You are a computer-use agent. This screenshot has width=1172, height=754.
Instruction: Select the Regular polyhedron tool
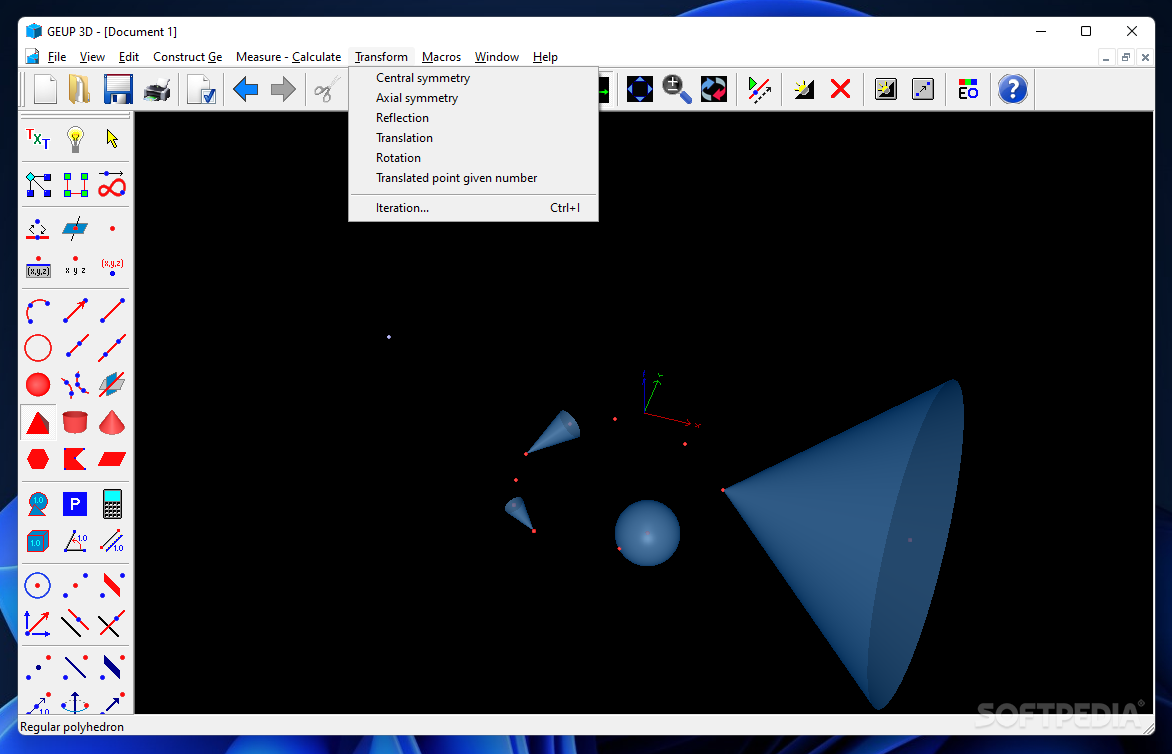38,422
